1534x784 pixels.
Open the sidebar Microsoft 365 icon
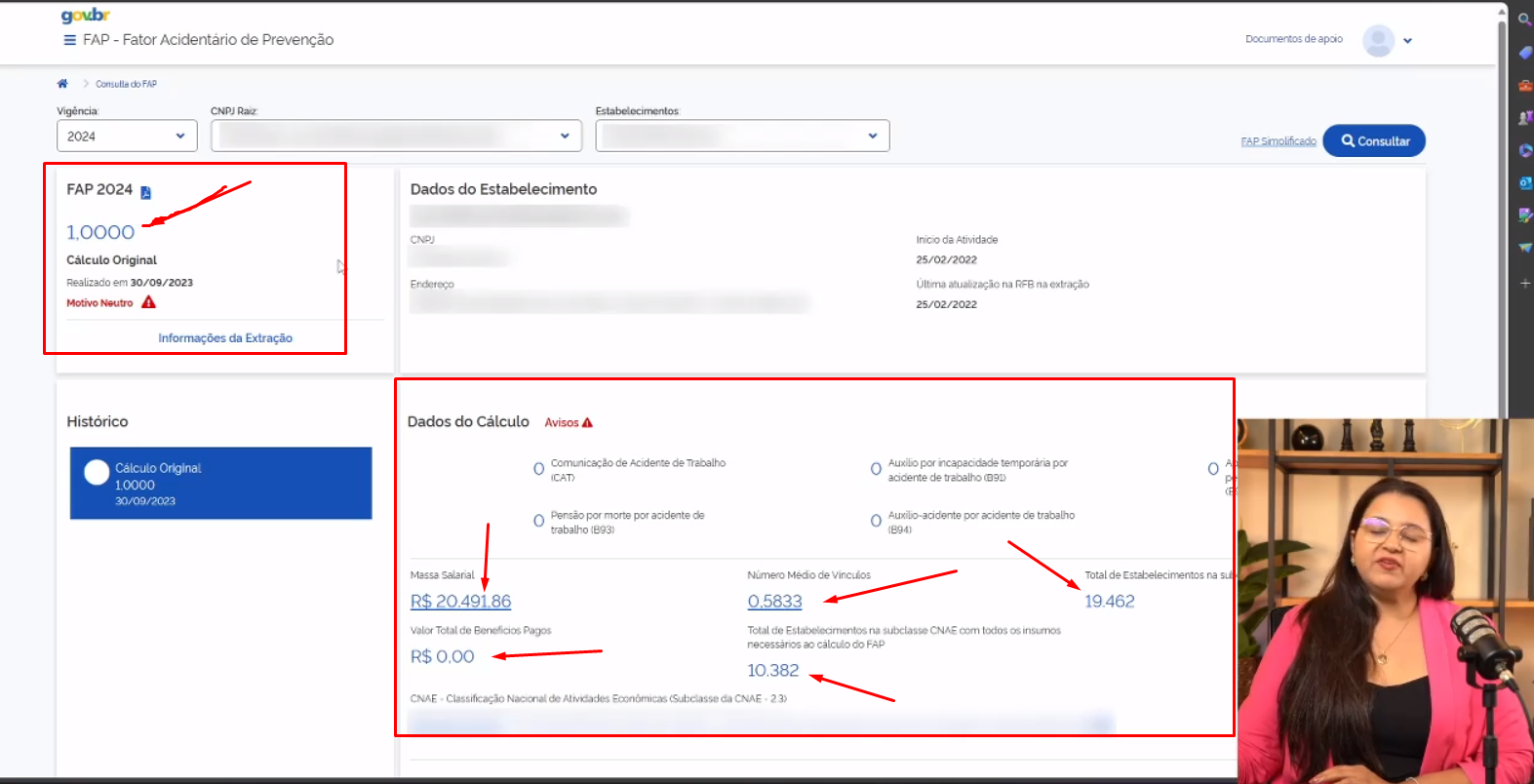1524,150
